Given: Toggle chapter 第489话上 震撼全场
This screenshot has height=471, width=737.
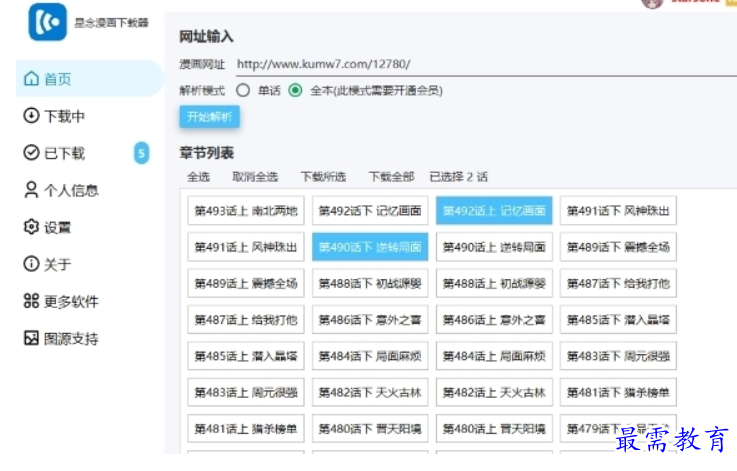Looking at the screenshot, I should pos(246,283).
